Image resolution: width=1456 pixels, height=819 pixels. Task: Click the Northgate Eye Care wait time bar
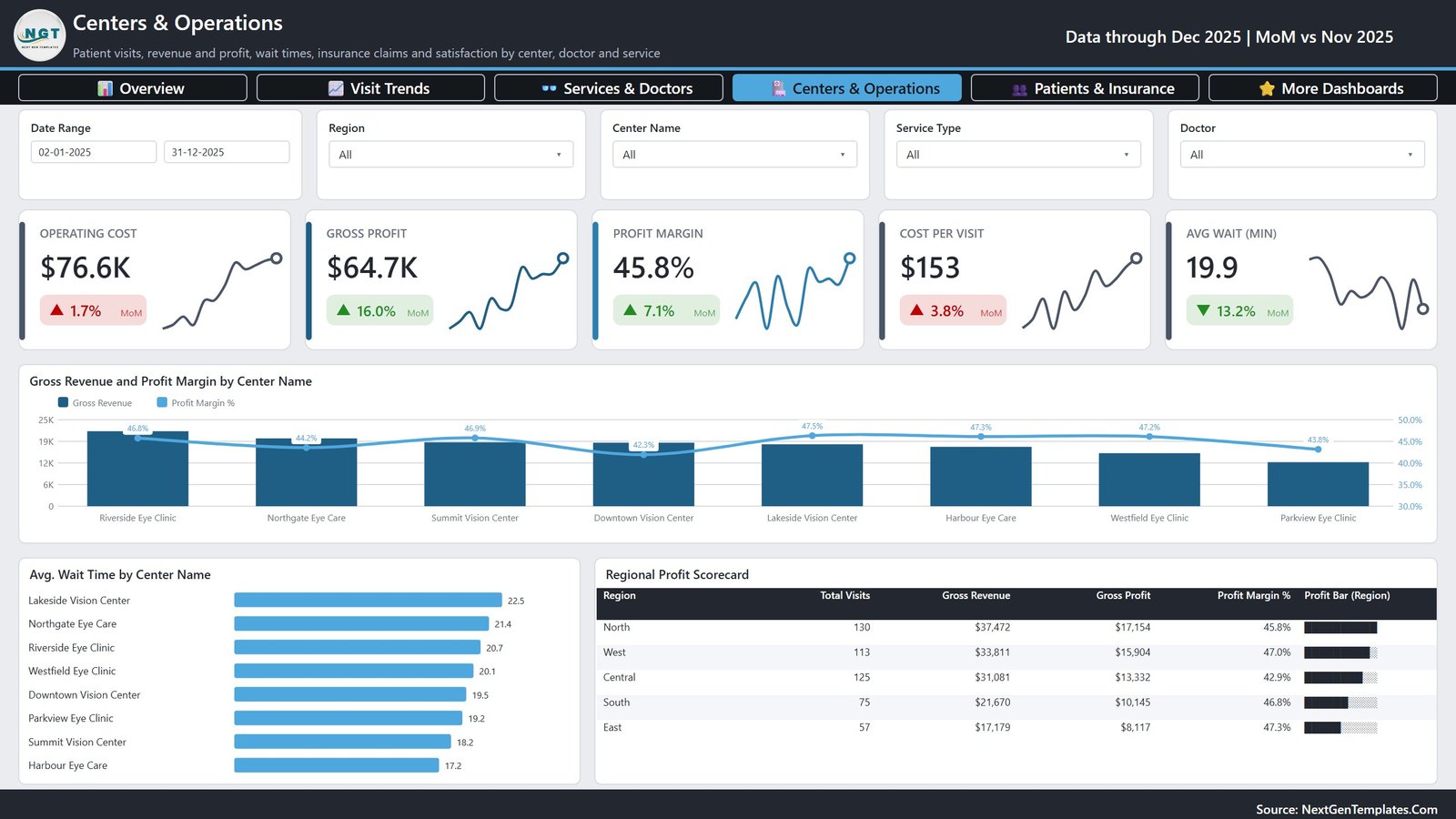point(361,623)
